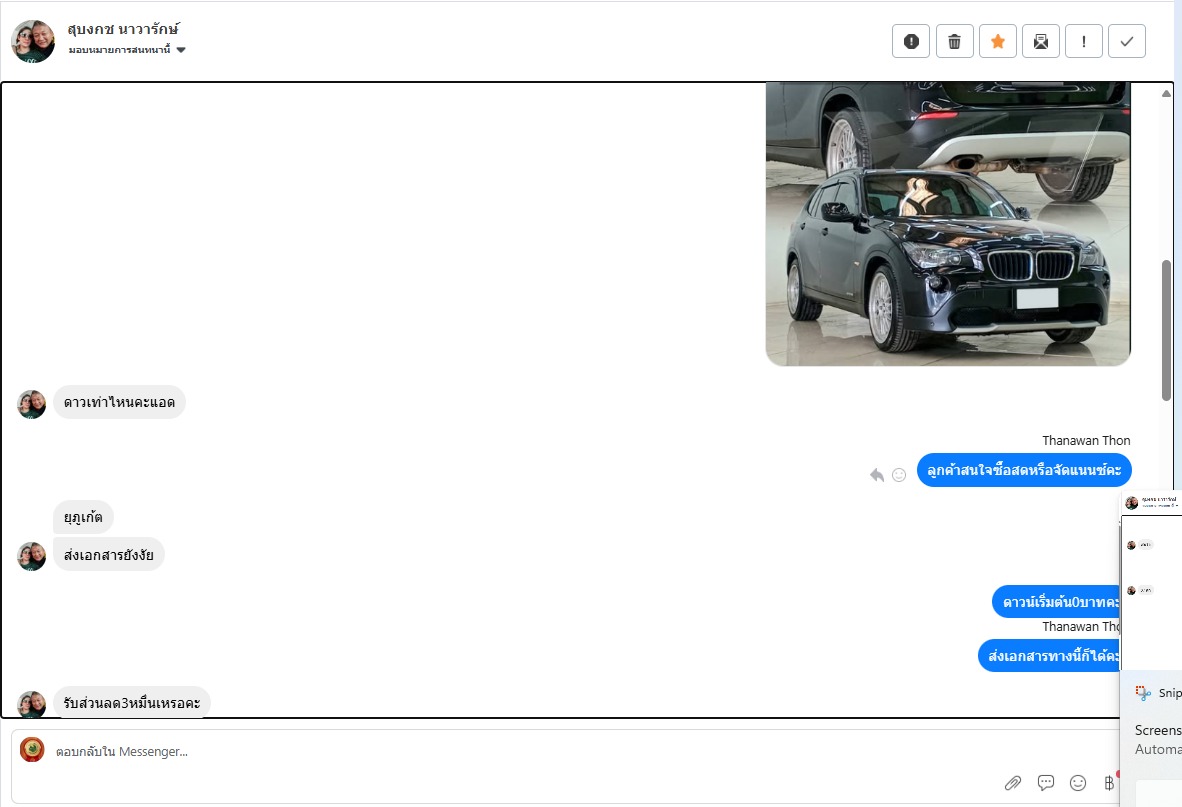
Task: Mark conversation as unread envelope icon
Action: point(1040,41)
